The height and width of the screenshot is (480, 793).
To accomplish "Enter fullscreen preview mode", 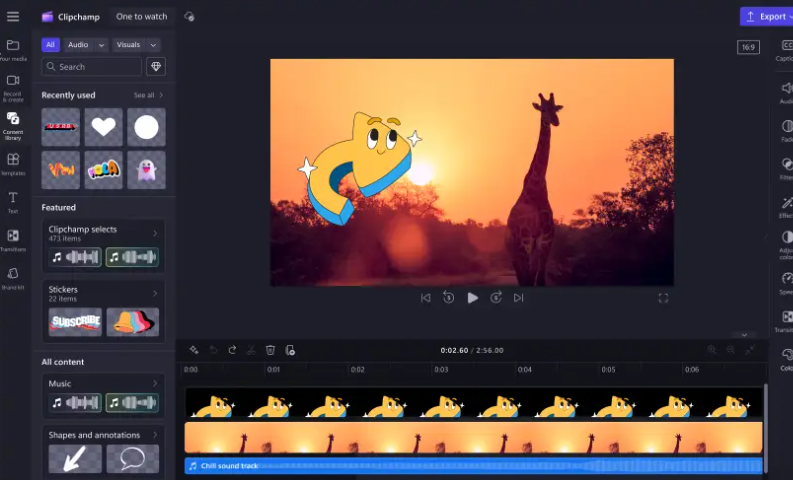I will pyautogui.click(x=663, y=298).
